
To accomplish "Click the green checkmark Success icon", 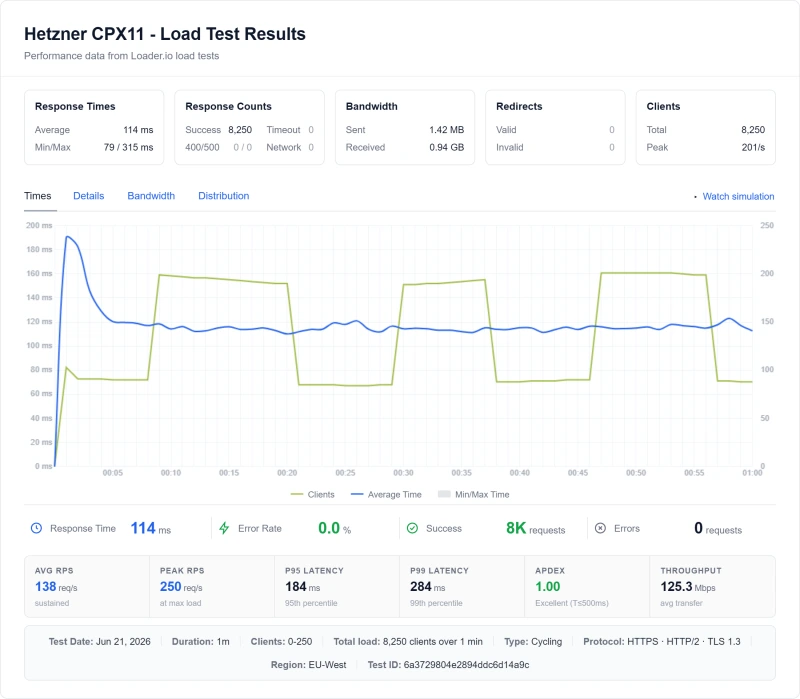I will tap(412, 528).
